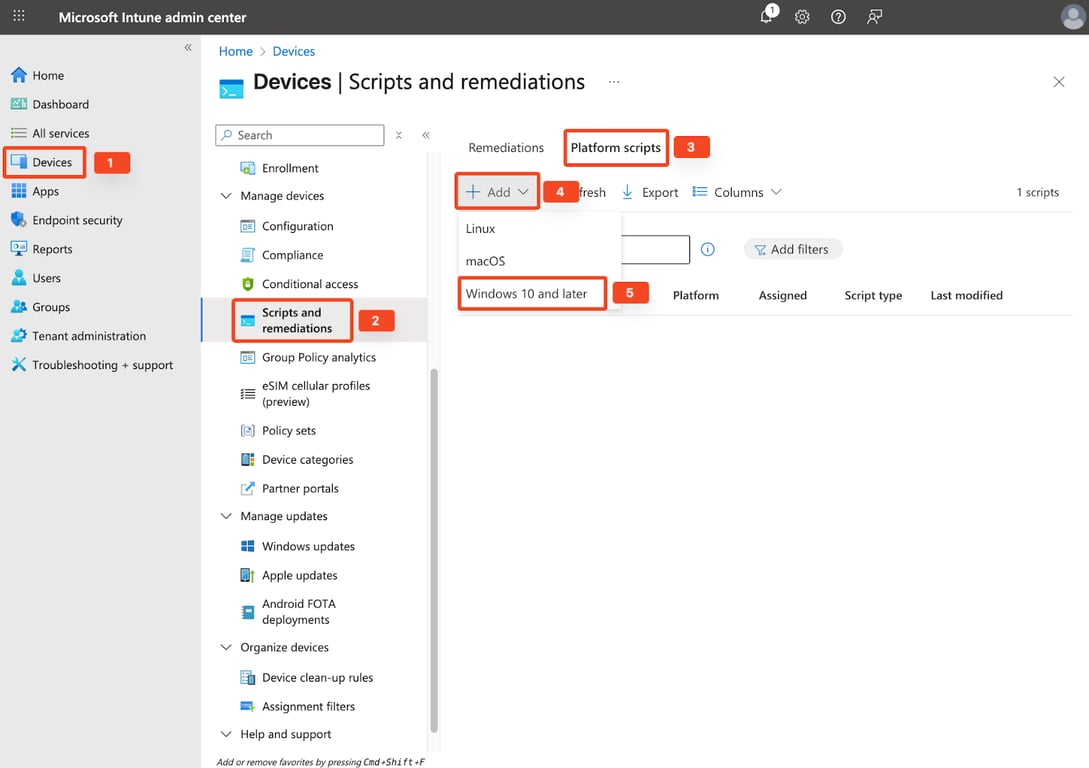
Task: Collapse the Manage updates section
Action: 226,516
